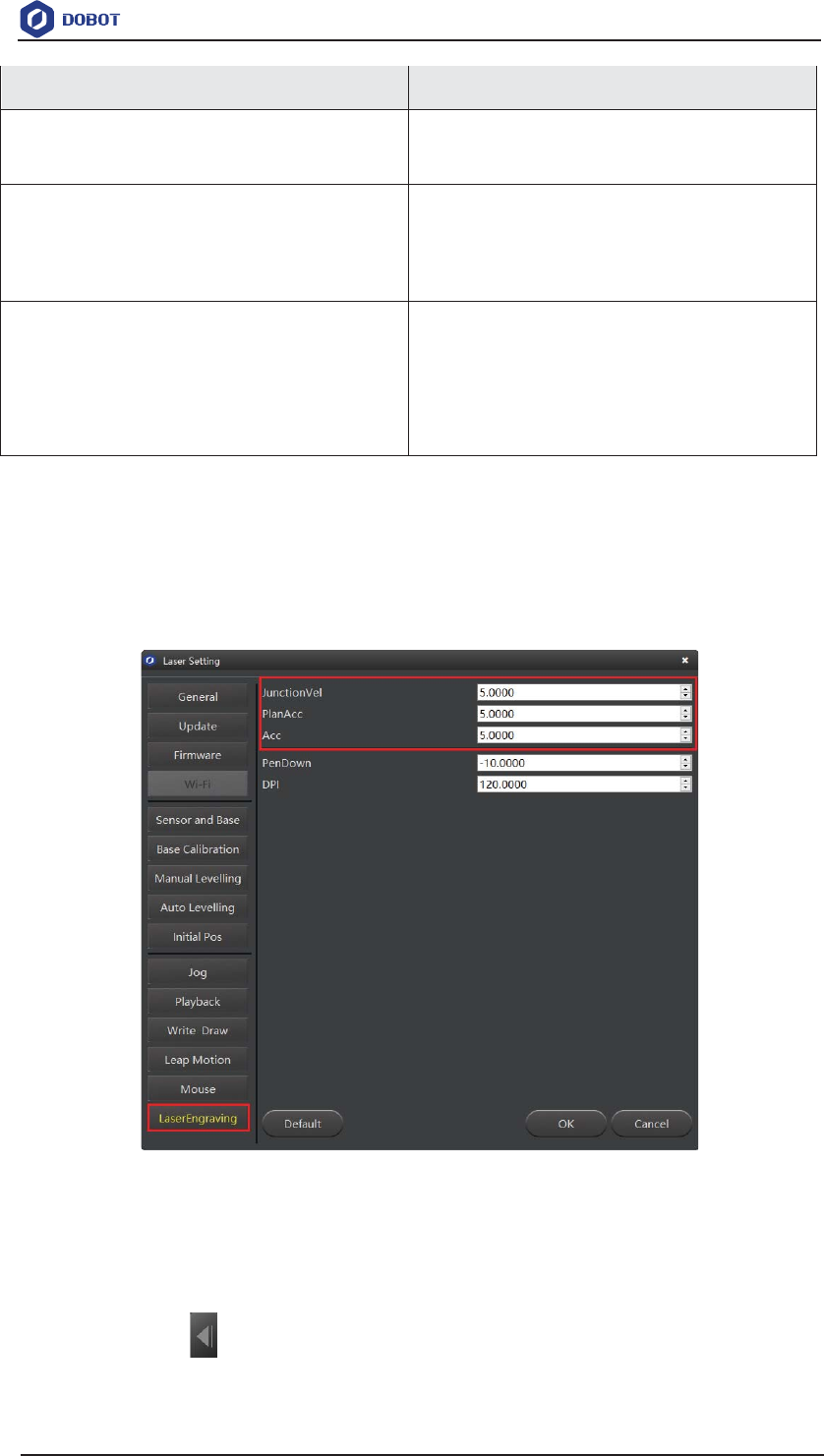Open the Initial Pos tab

tap(198, 937)
